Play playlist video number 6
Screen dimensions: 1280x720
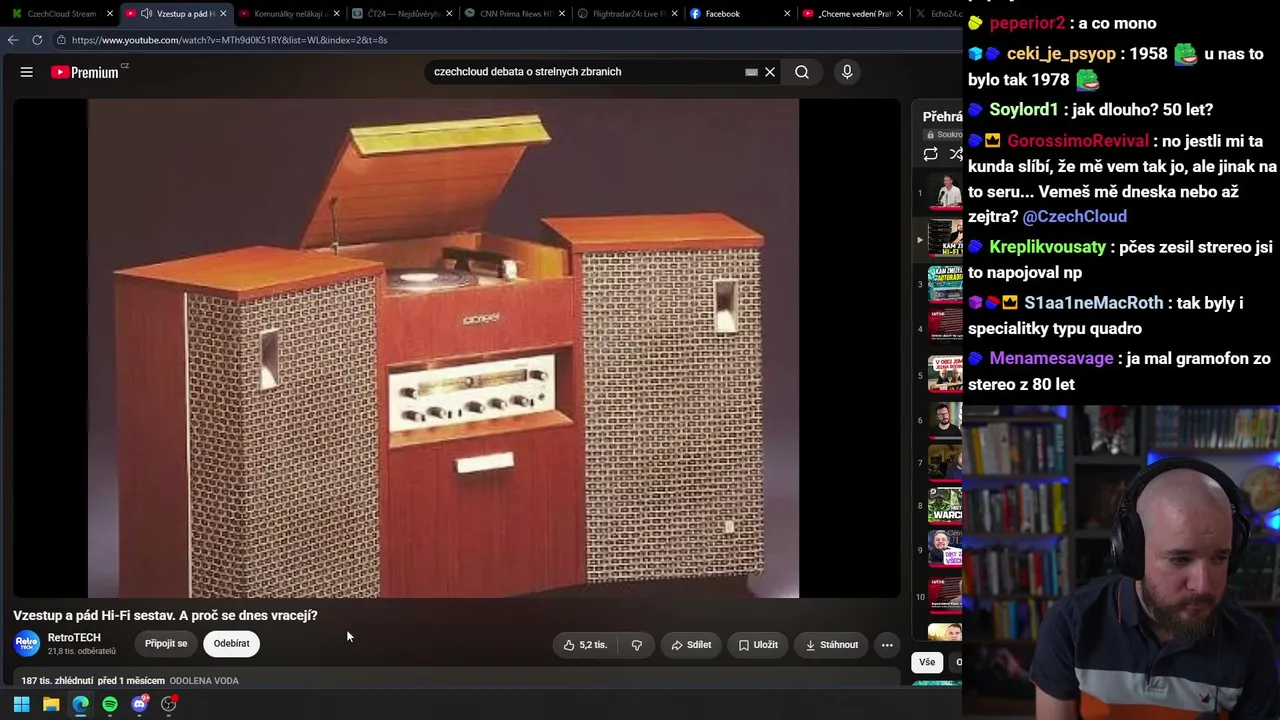click(x=945, y=420)
